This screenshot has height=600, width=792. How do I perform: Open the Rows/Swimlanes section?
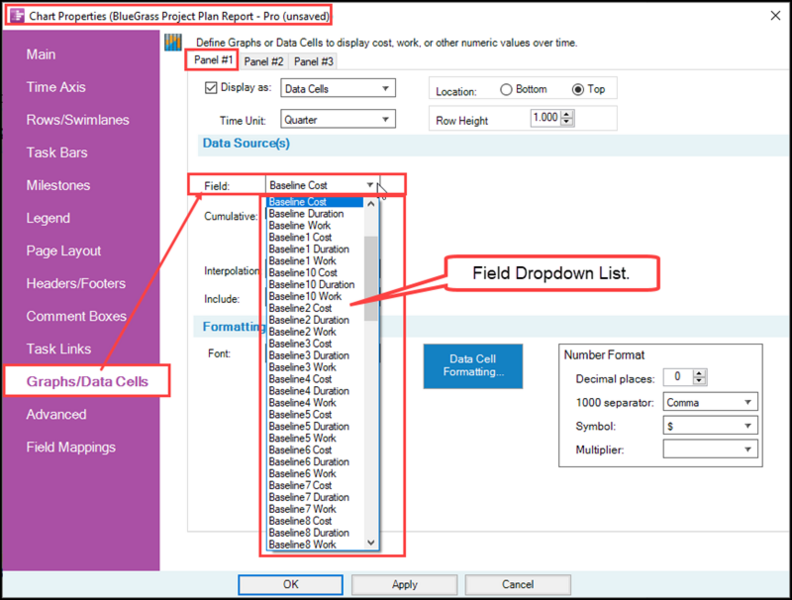(x=78, y=120)
